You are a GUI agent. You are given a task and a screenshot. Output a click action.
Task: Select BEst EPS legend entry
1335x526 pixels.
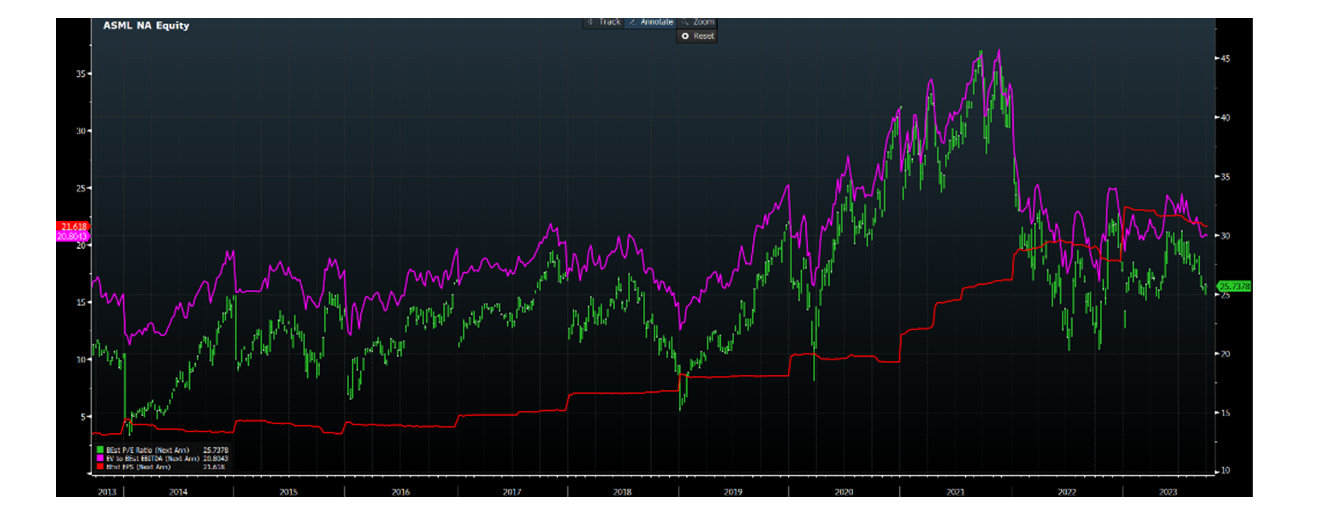tap(138, 466)
